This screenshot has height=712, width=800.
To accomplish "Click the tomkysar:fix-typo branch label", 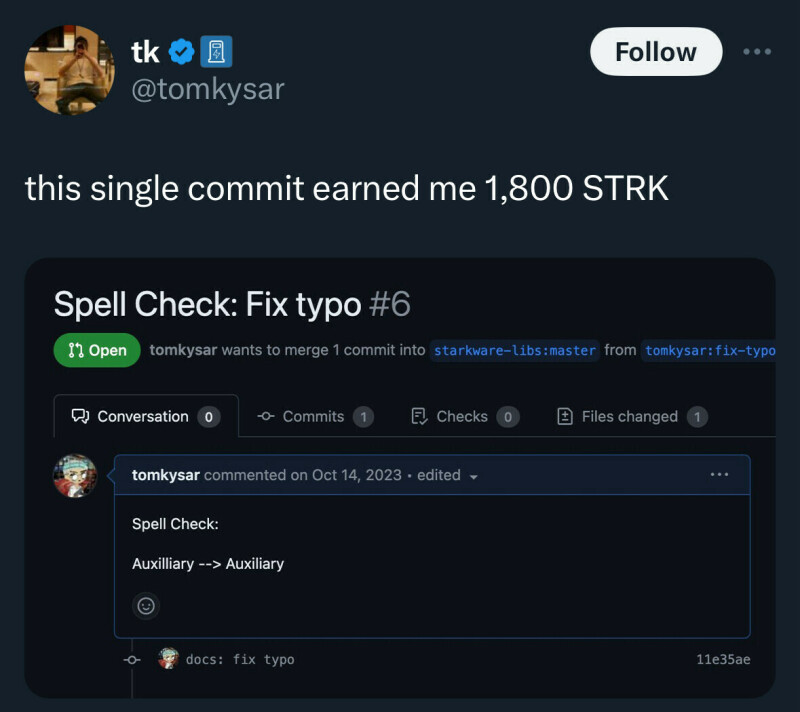I will point(710,350).
